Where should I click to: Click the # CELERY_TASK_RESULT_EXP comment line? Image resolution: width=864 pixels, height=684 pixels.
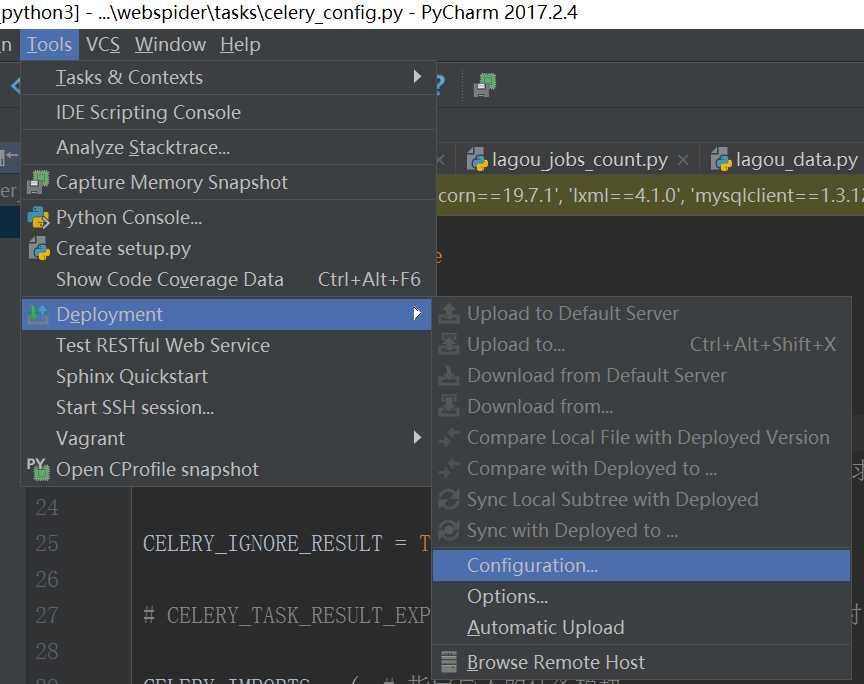287,615
